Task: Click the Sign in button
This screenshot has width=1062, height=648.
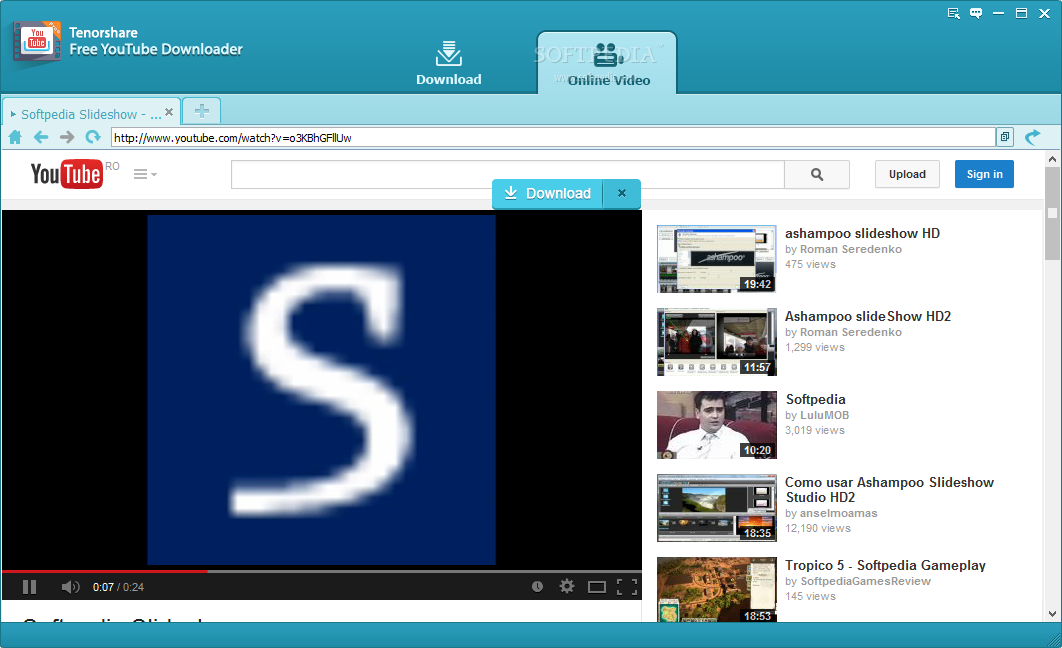Action: tap(984, 174)
